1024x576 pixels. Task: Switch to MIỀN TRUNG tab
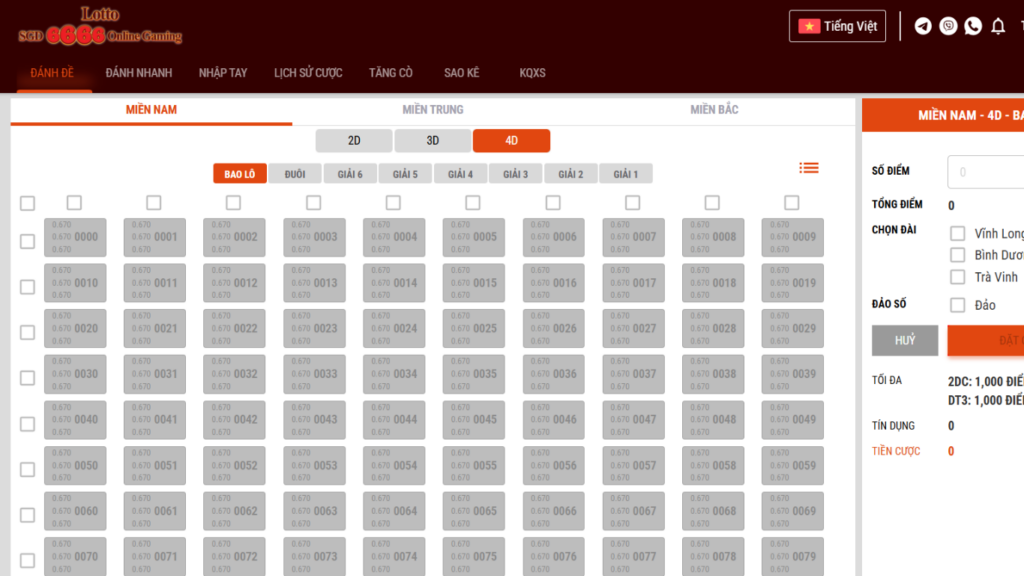click(432, 110)
